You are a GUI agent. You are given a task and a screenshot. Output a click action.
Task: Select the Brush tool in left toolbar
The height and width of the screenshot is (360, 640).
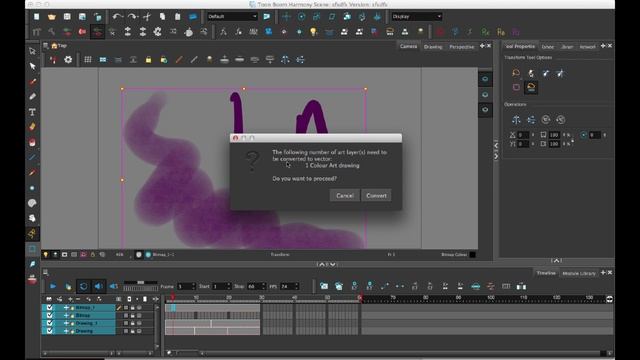coord(32,82)
